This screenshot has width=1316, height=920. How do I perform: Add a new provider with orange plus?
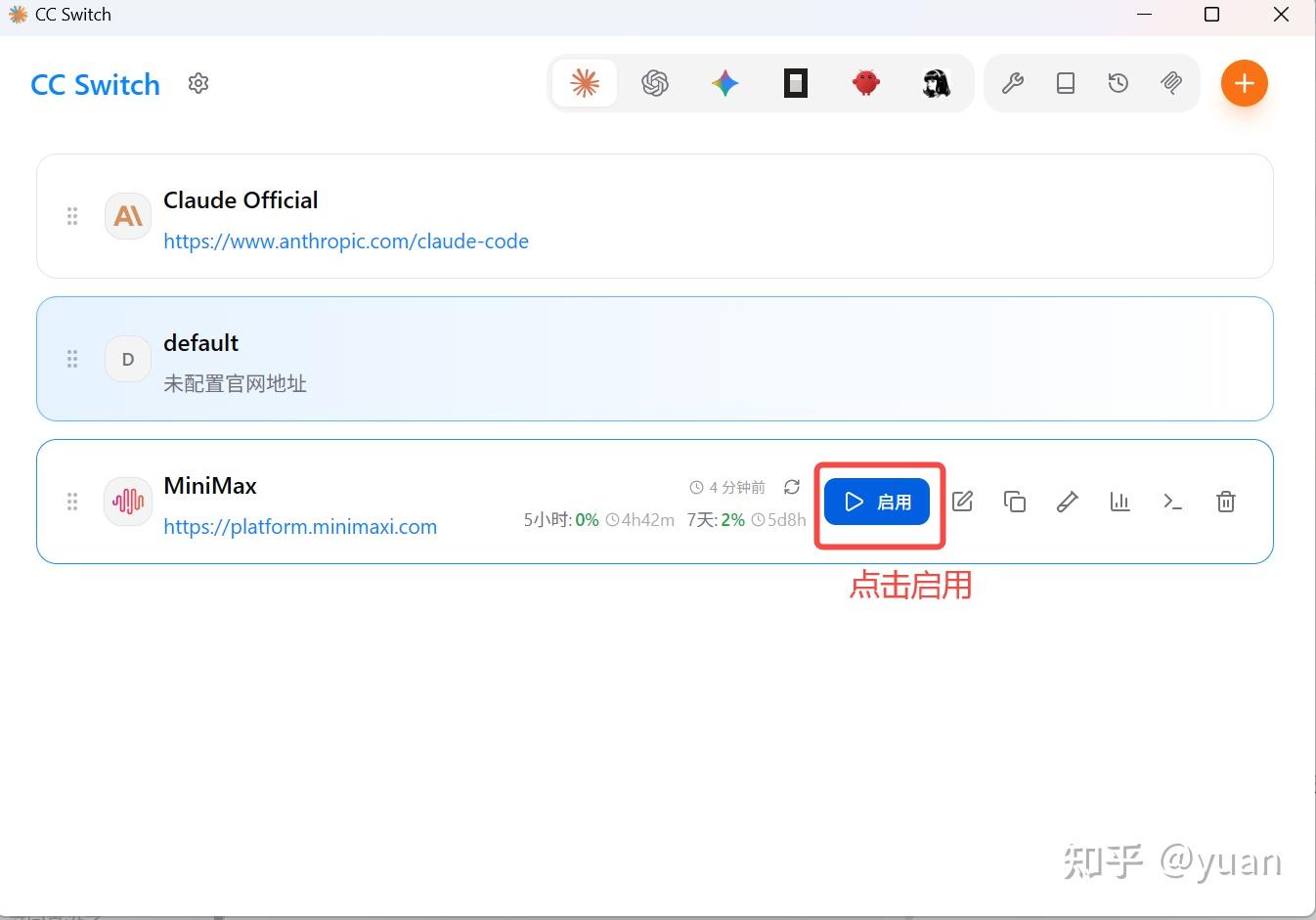tap(1245, 83)
